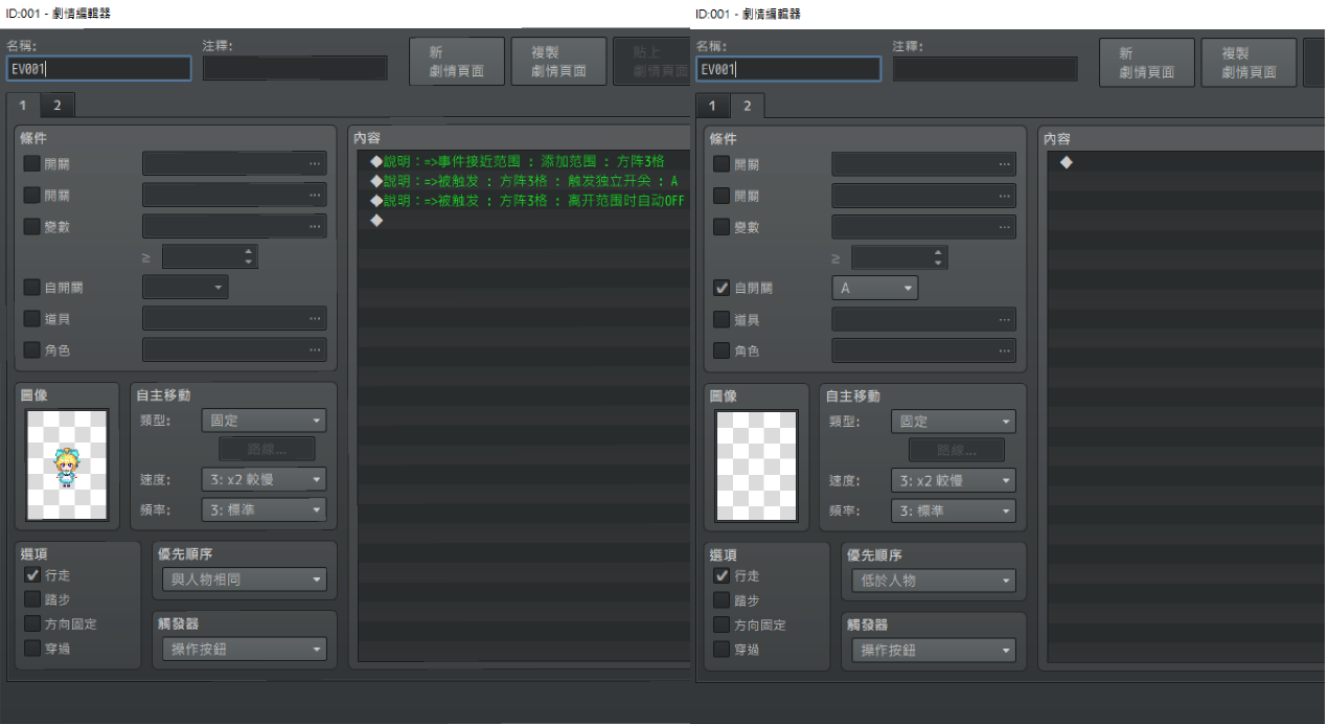Toggle 行走 option in page 1 window
The height and width of the screenshot is (724, 1325).
point(32,576)
